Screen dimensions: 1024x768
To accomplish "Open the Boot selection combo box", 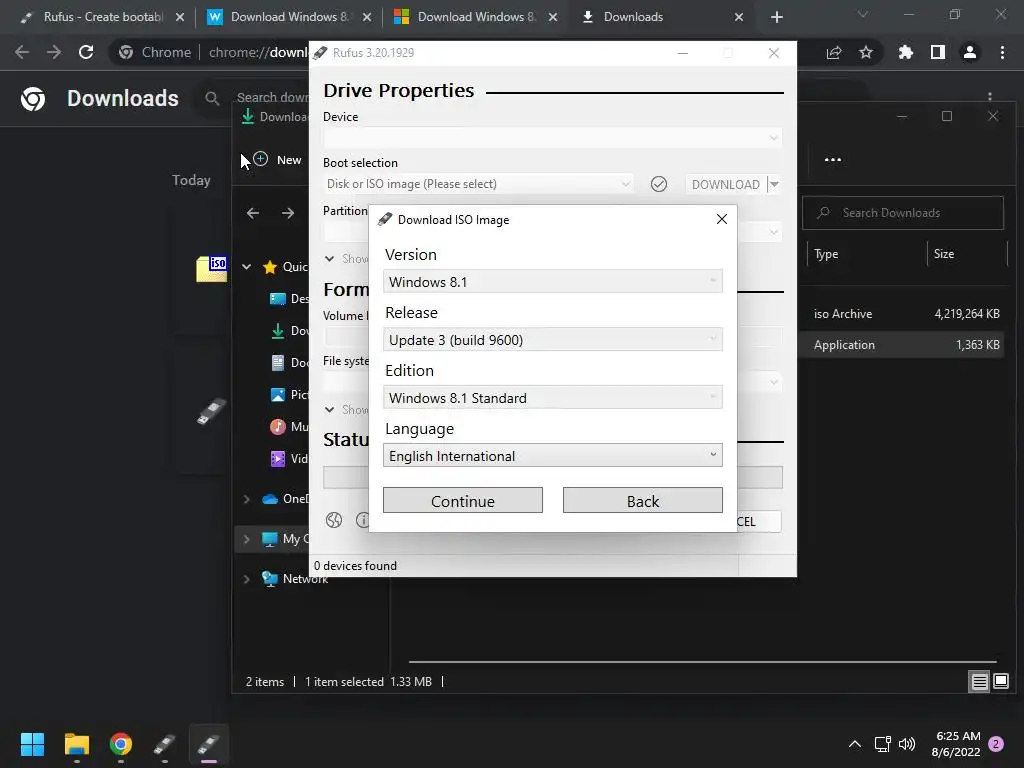I will (x=478, y=184).
